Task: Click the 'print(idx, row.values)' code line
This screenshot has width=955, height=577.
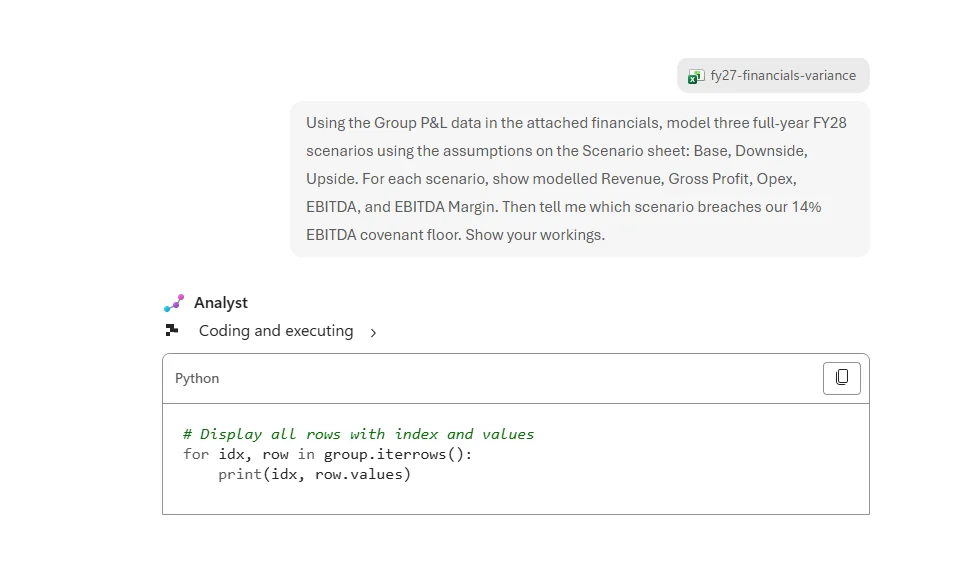Action: pyautogui.click(x=314, y=474)
